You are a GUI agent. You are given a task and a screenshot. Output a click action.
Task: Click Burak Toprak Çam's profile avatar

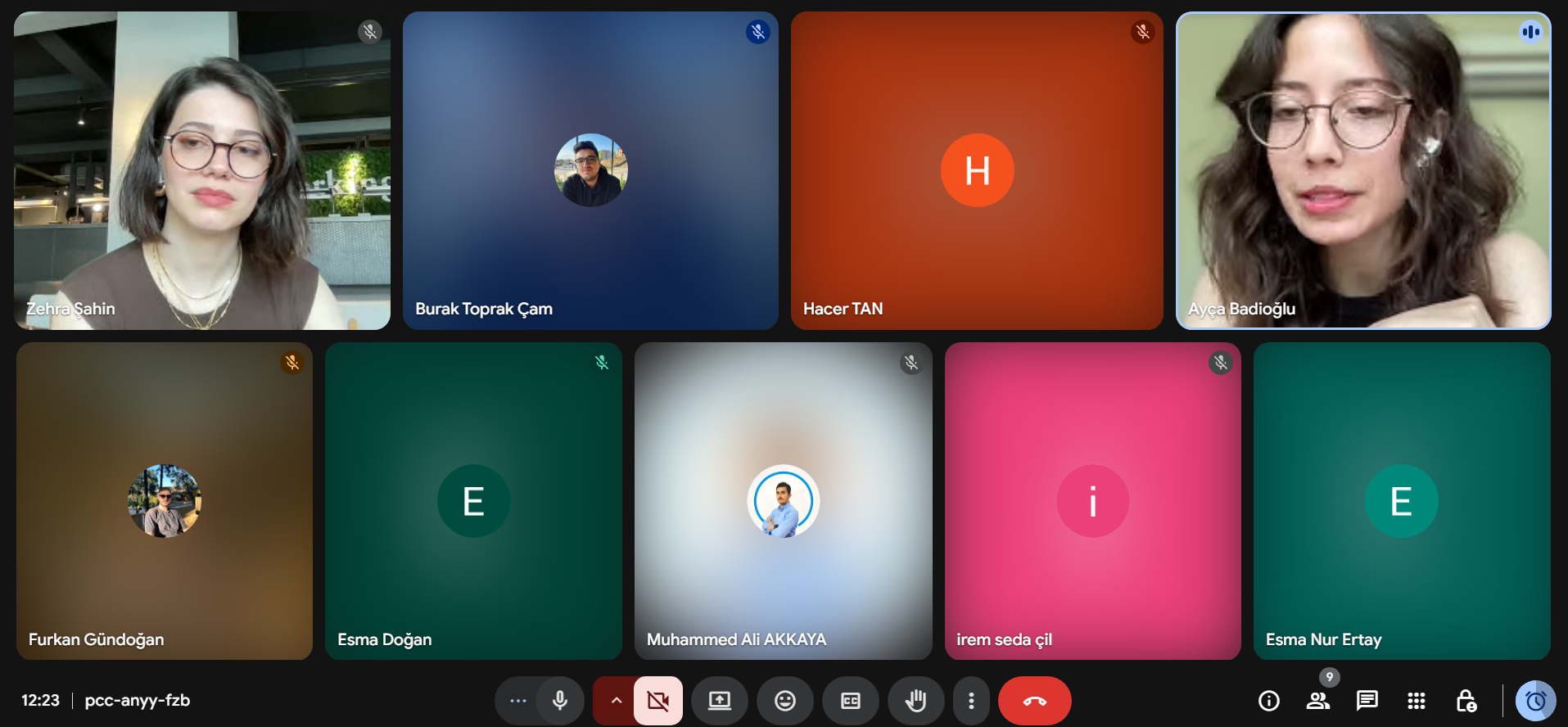pos(590,170)
